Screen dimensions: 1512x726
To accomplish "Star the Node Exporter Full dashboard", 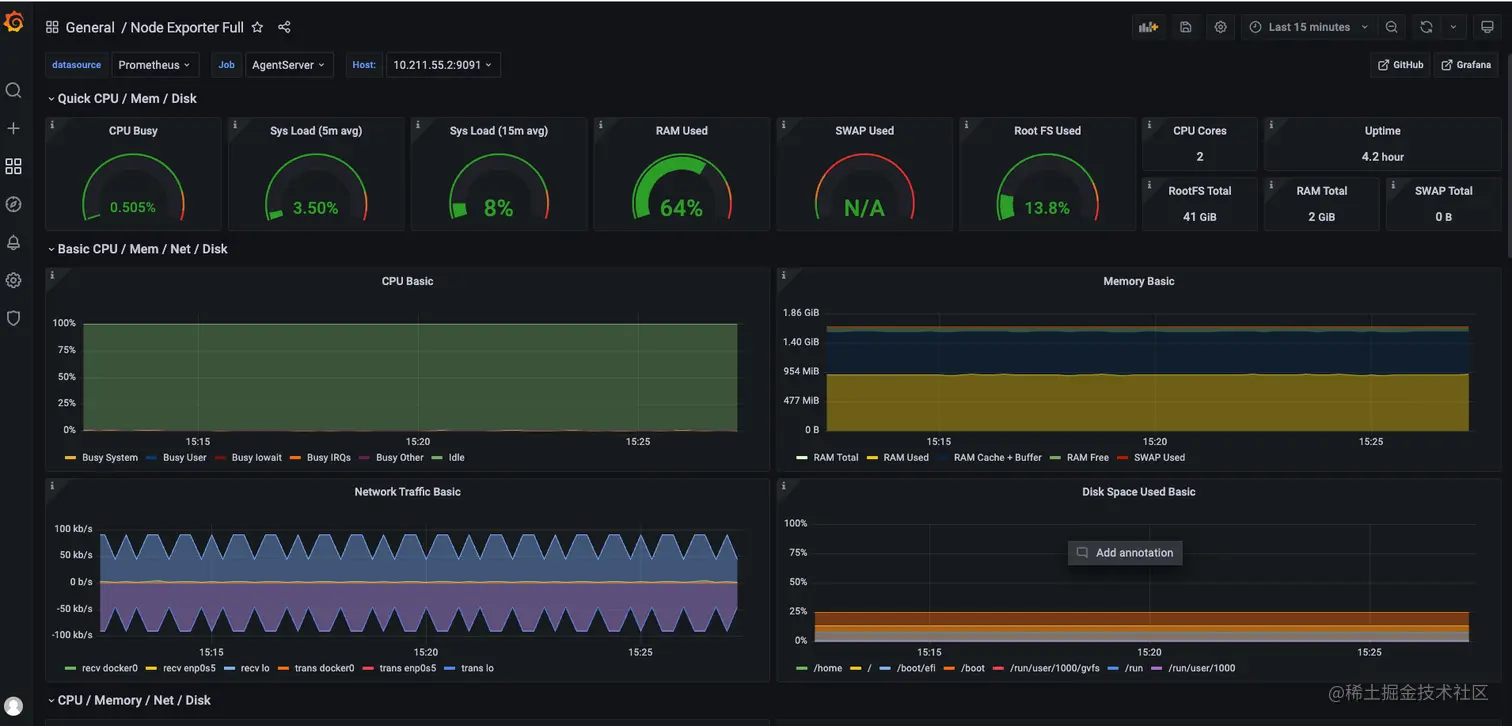I will [x=257, y=27].
